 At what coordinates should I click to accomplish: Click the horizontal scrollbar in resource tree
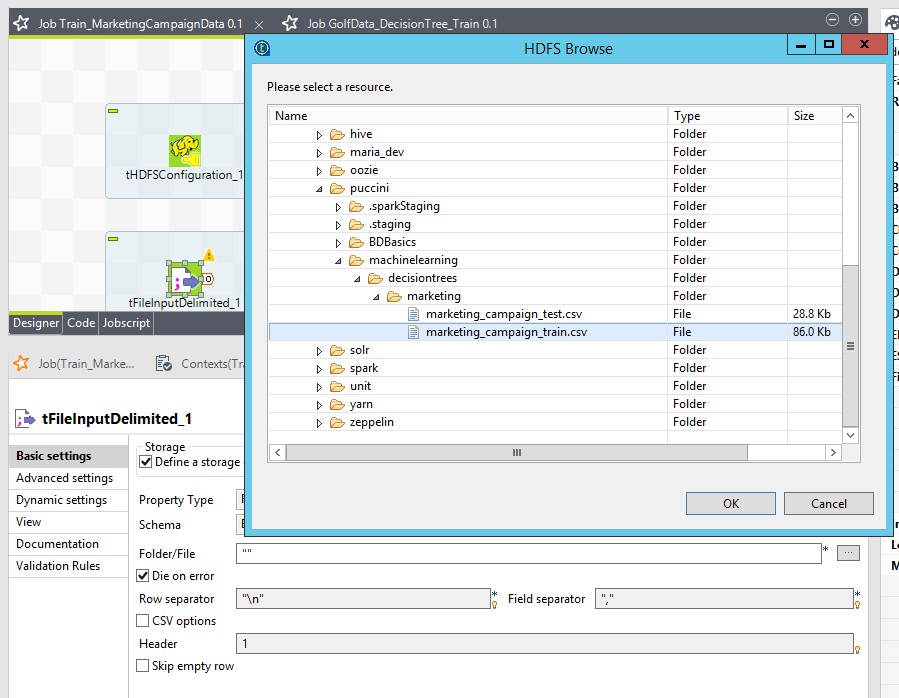[x=516, y=453]
